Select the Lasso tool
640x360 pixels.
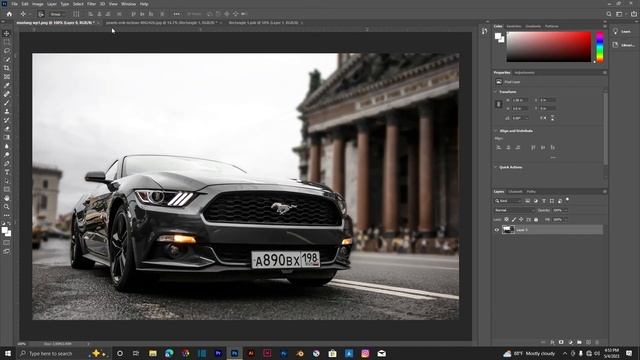pos(7,51)
